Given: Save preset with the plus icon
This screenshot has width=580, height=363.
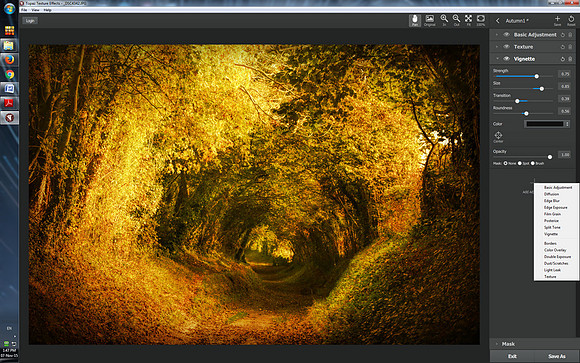Looking at the screenshot, I should coord(557,20).
